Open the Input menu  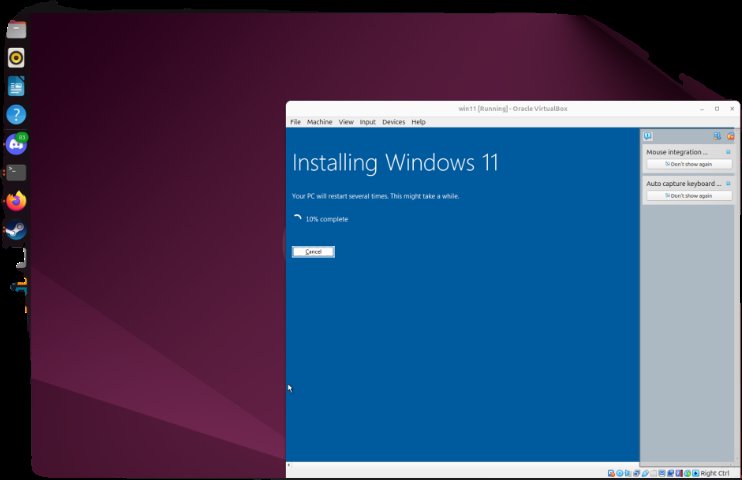pyautogui.click(x=367, y=122)
